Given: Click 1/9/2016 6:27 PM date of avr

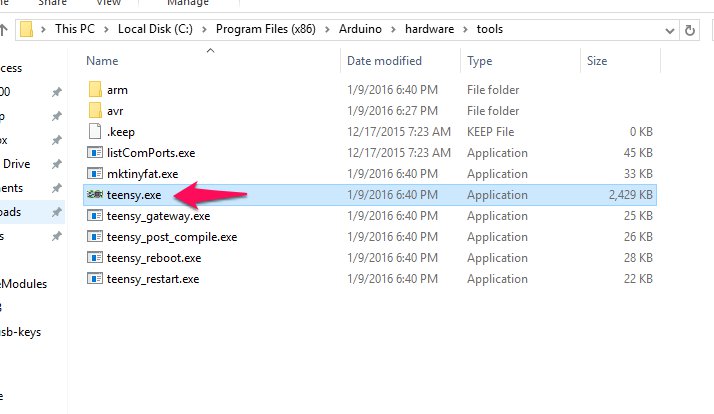Looking at the screenshot, I should [x=392, y=111].
